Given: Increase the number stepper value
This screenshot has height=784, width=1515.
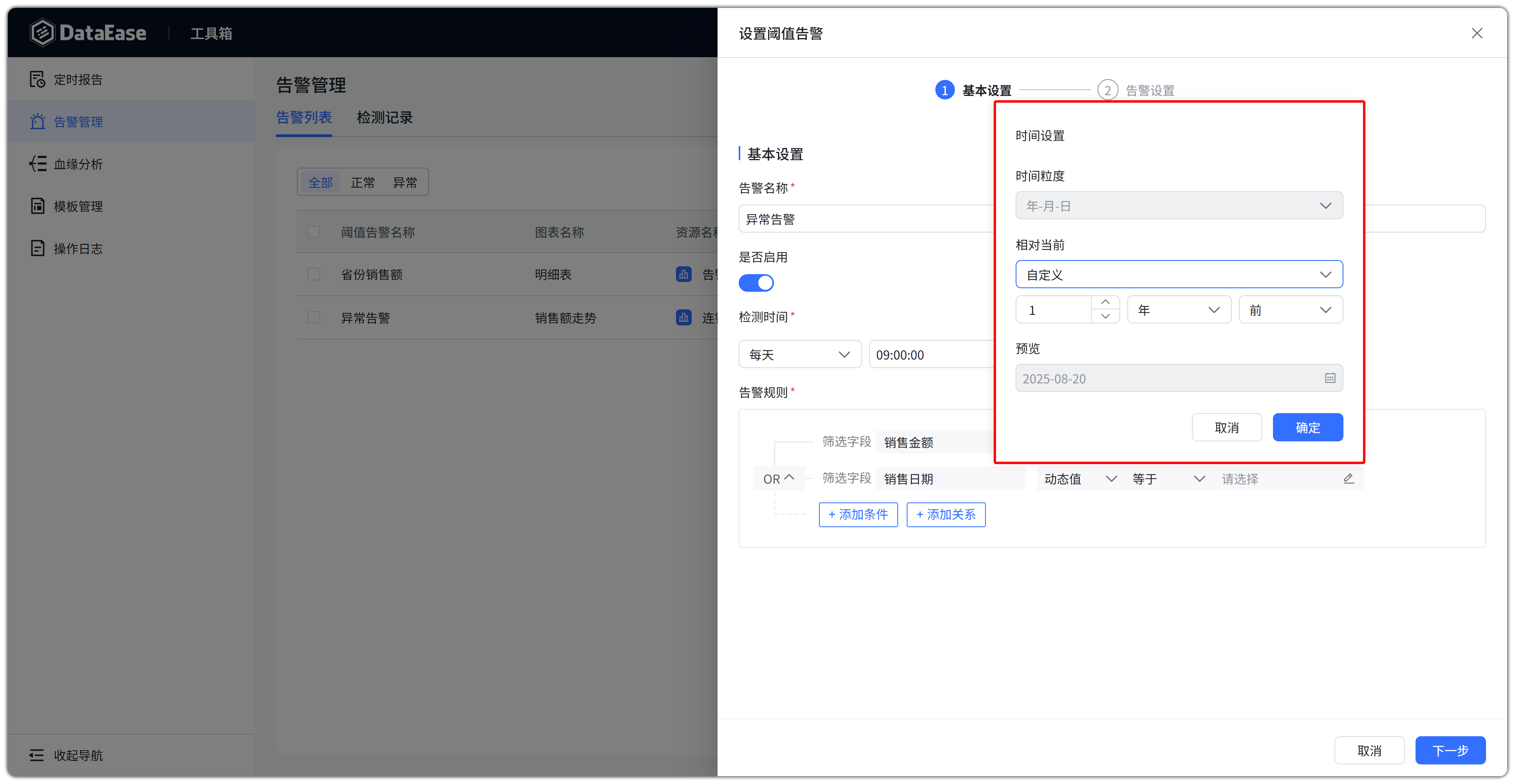Looking at the screenshot, I should [x=1105, y=302].
